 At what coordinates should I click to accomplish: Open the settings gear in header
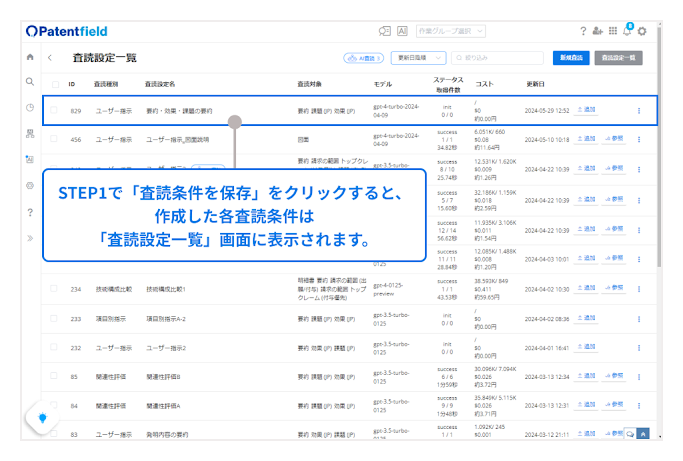[642, 32]
